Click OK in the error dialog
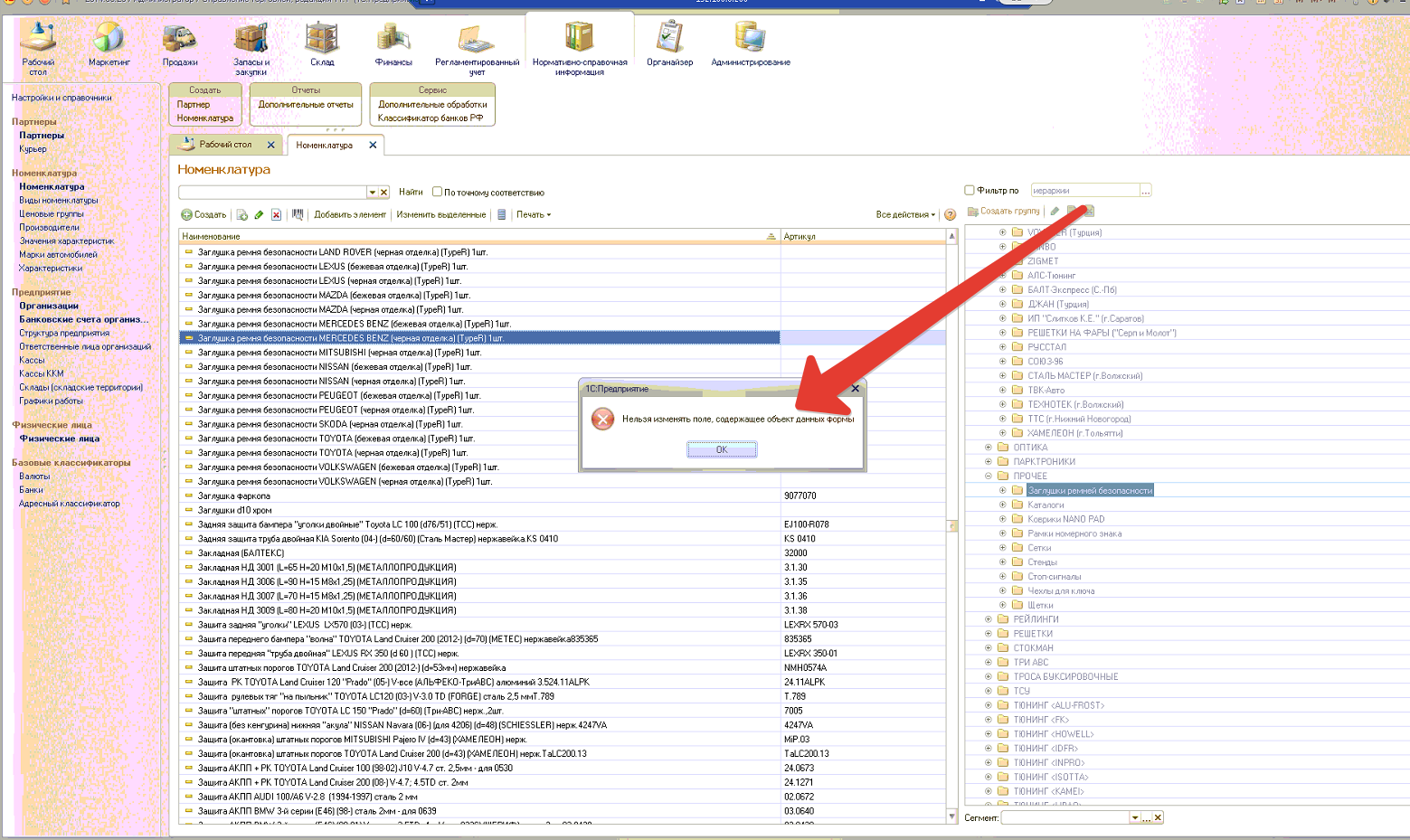Screen dimensions: 1410x840 click(722, 450)
